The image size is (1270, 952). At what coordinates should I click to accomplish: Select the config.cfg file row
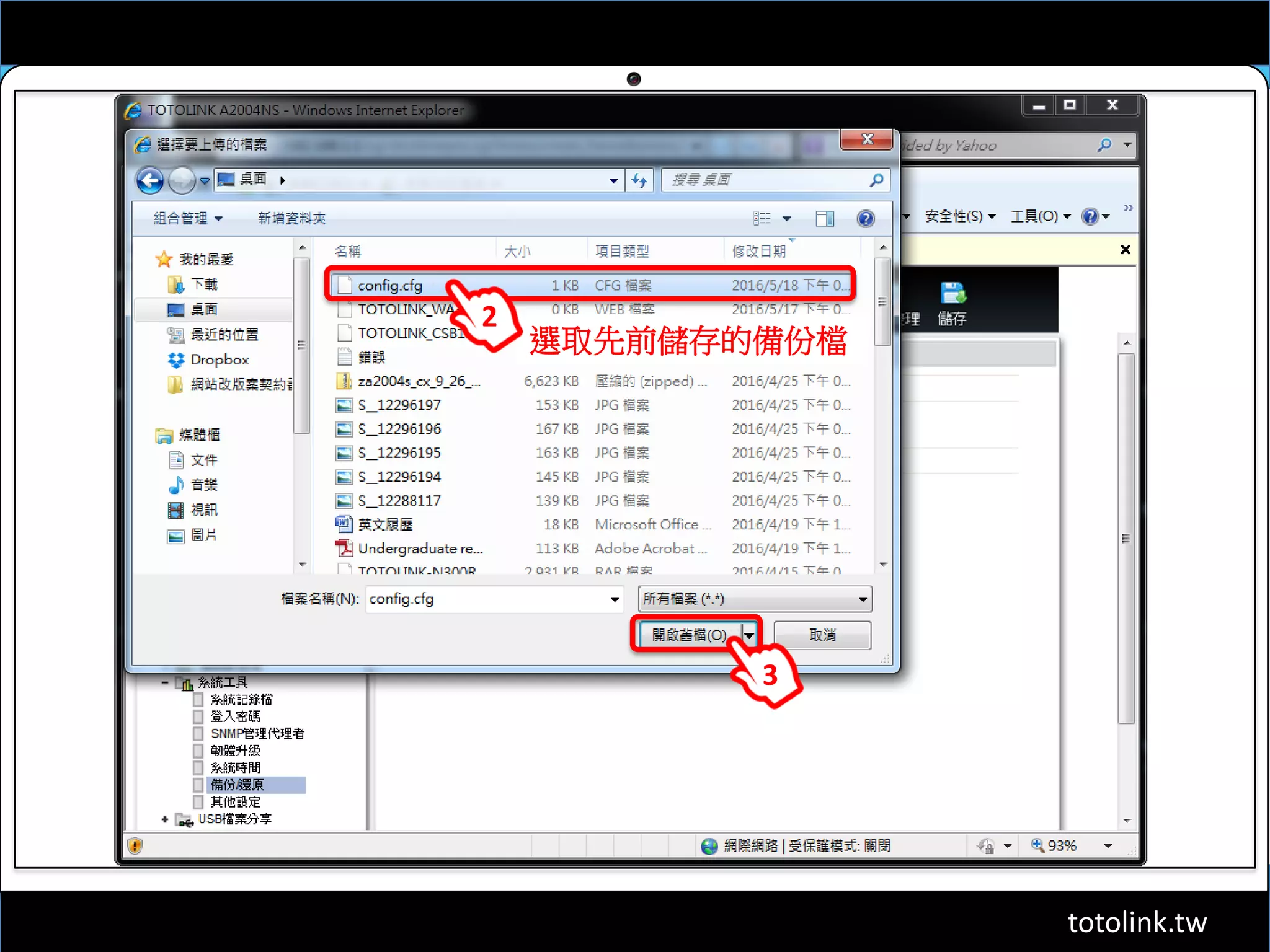pos(390,286)
